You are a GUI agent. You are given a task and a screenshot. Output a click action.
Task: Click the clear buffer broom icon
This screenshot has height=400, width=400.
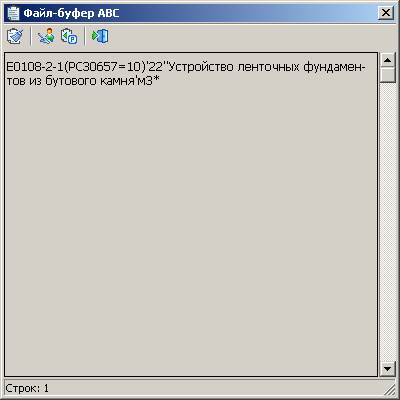[x=15, y=36]
